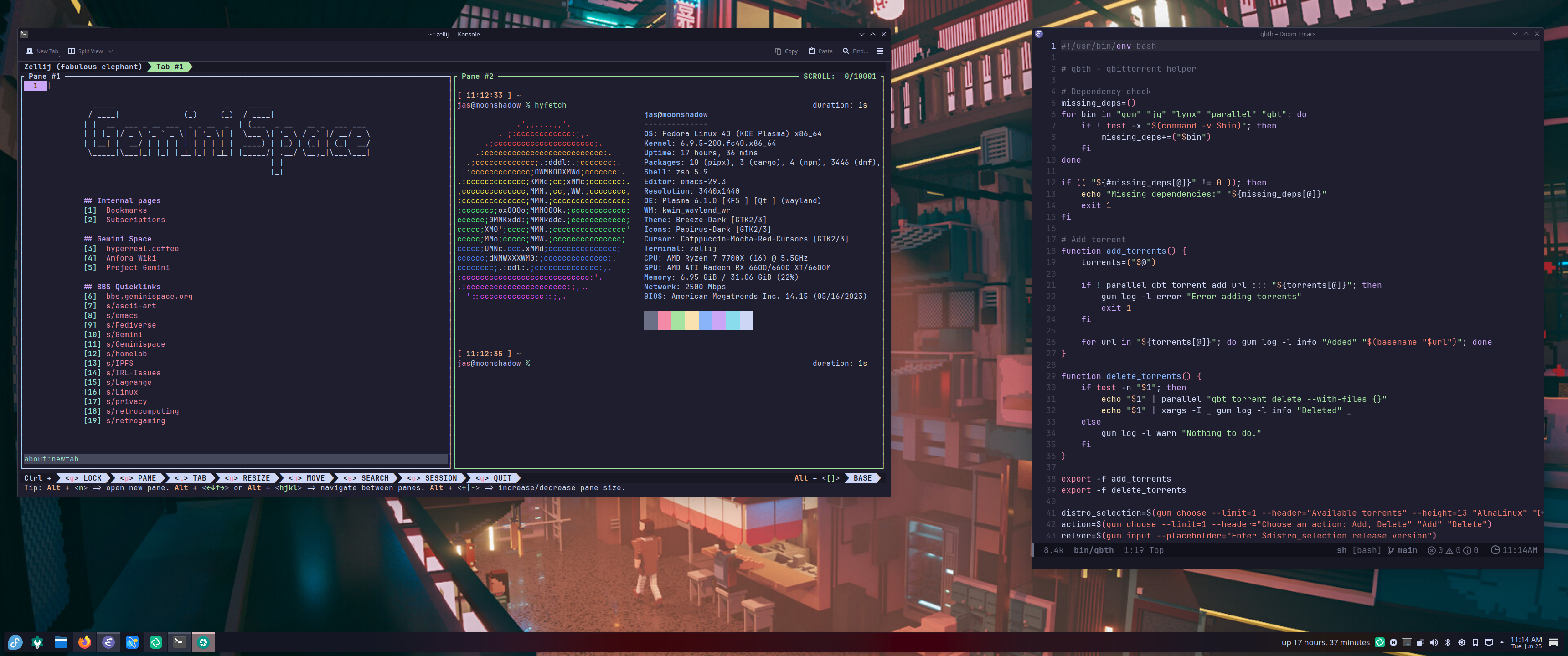Expand the Split View dropdown arrow
The height and width of the screenshot is (656, 1568).
(x=110, y=51)
